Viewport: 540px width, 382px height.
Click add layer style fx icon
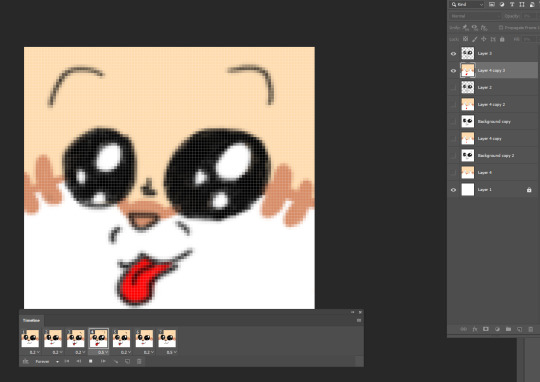coord(475,329)
